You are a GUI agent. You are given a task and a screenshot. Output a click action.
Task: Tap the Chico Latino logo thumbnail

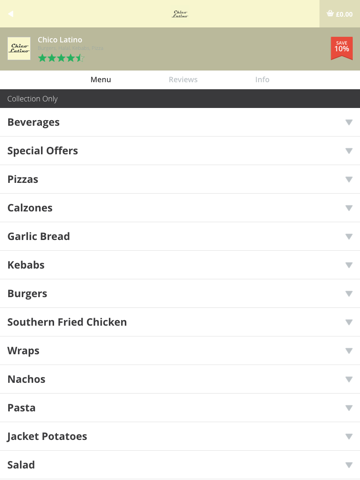pyautogui.click(x=19, y=49)
